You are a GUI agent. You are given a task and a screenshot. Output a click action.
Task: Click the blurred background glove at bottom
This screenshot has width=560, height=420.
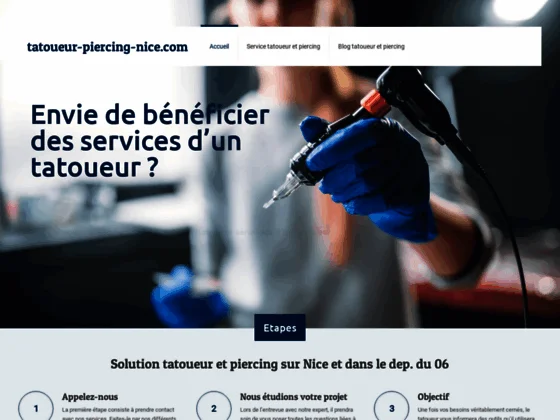click(x=189, y=296)
